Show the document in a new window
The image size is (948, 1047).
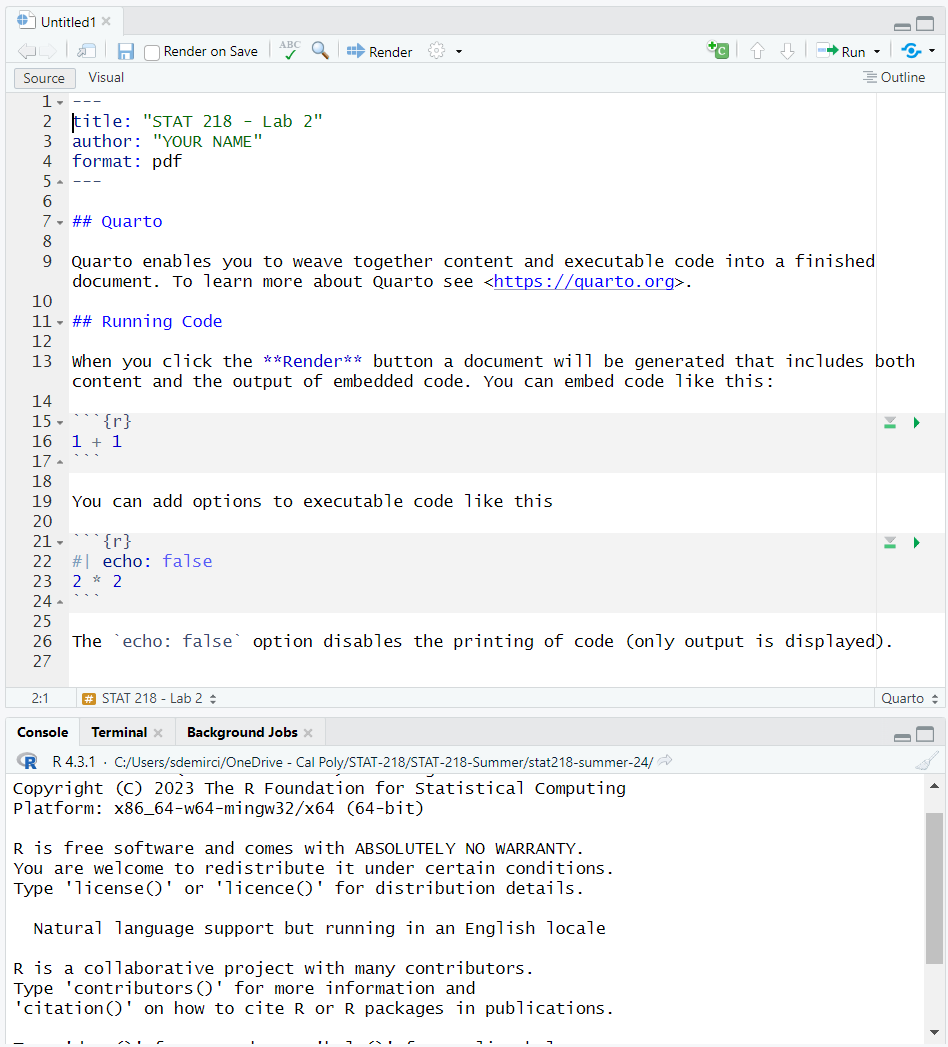pos(87,51)
